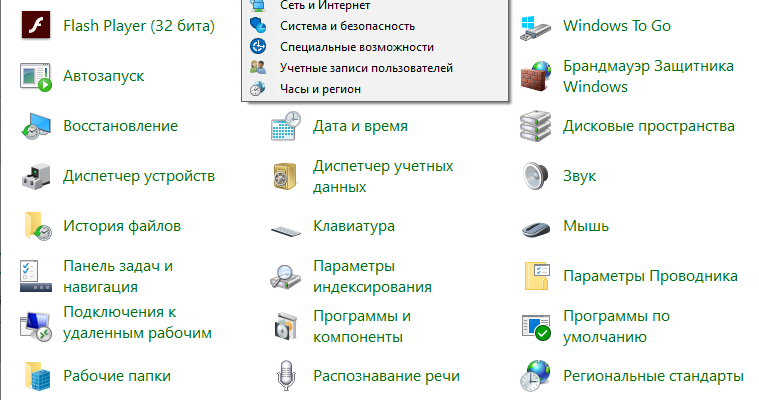This screenshot has width=759, height=400.
Task: Click the Мышь mouse icon
Action: click(536, 226)
